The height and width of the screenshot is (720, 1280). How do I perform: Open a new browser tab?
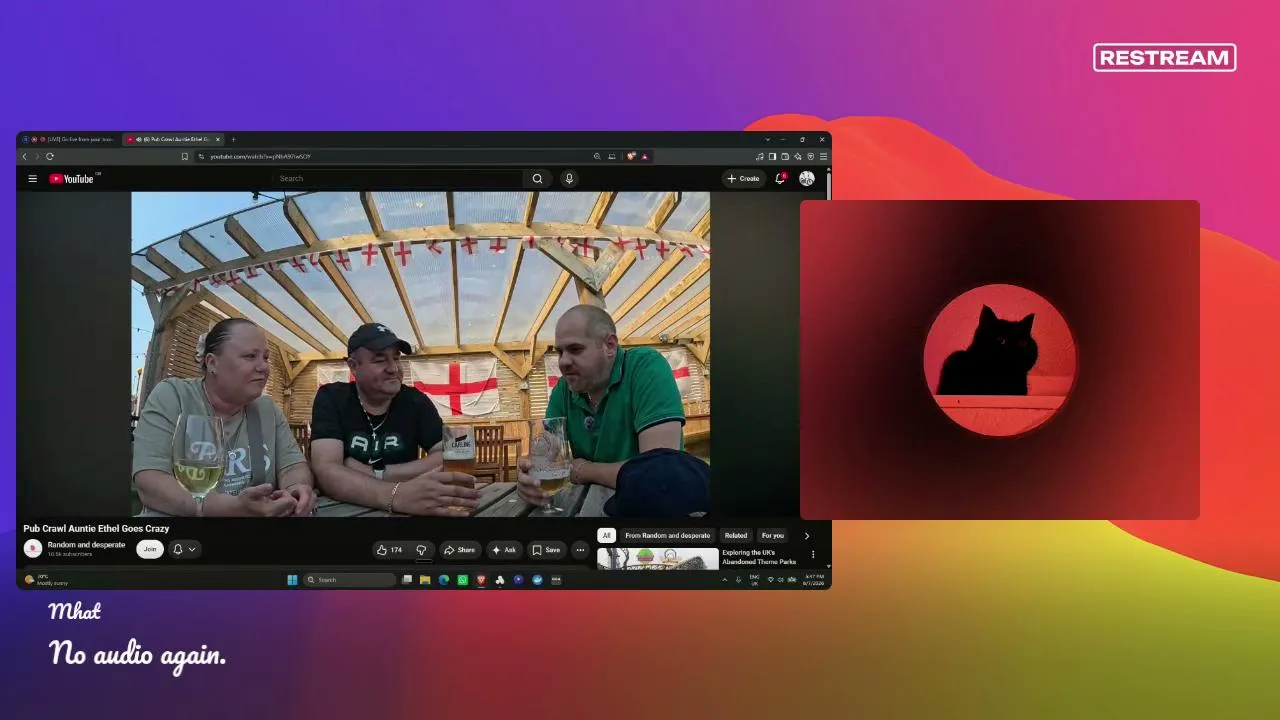point(233,139)
